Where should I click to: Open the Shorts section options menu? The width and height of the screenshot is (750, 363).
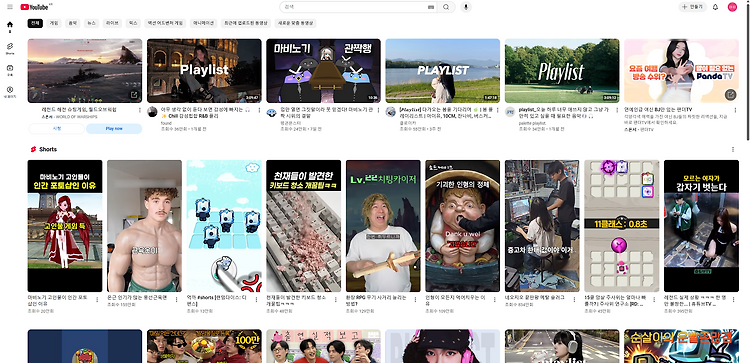733,149
